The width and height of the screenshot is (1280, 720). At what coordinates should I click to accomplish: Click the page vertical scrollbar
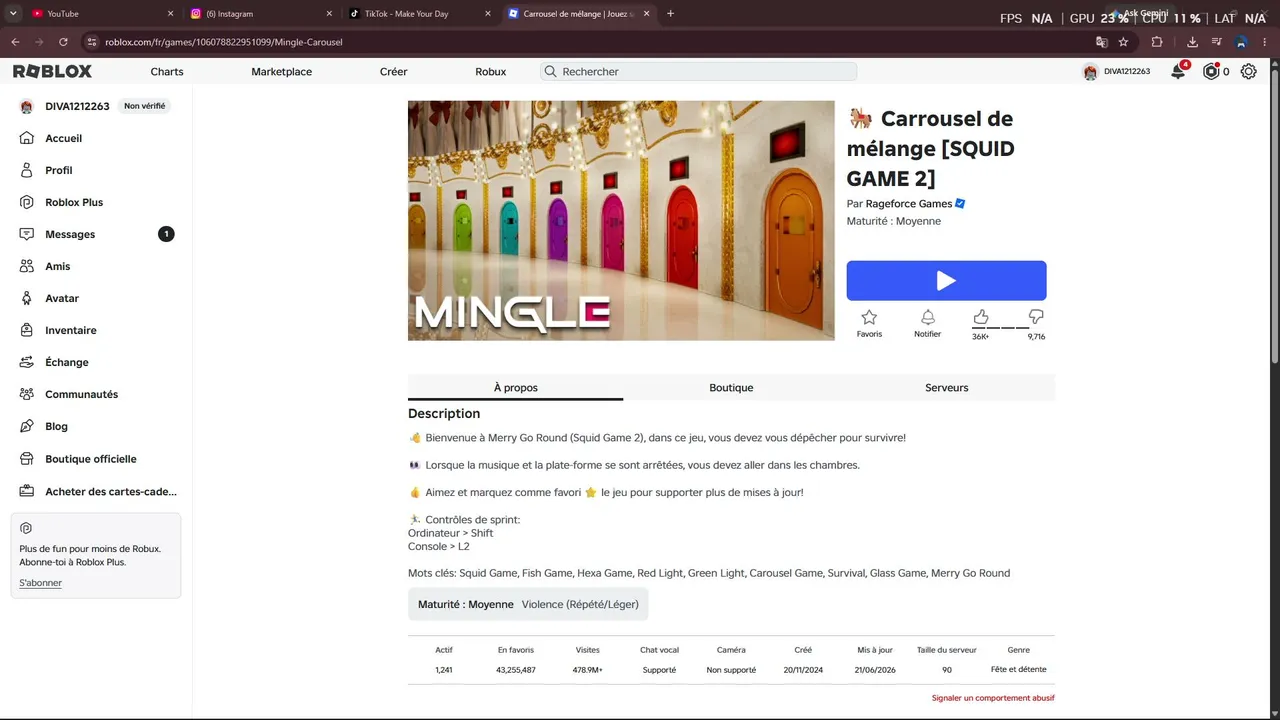pyautogui.click(x=1274, y=215)
